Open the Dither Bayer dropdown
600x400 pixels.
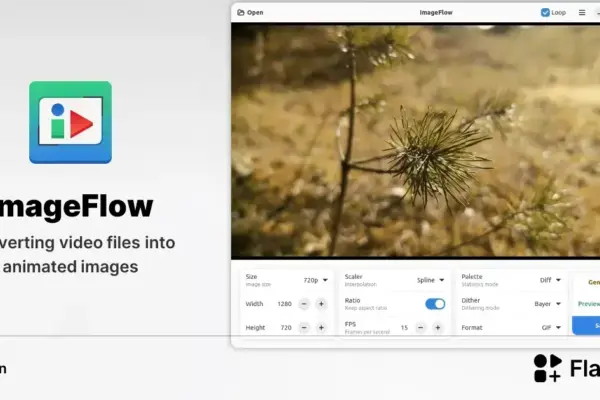548,304
